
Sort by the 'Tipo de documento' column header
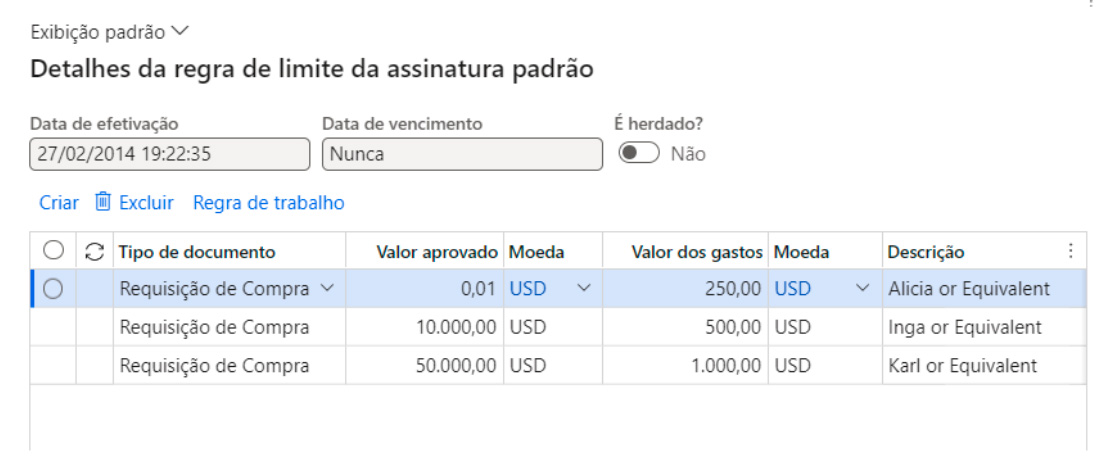[x=198, y=252]
